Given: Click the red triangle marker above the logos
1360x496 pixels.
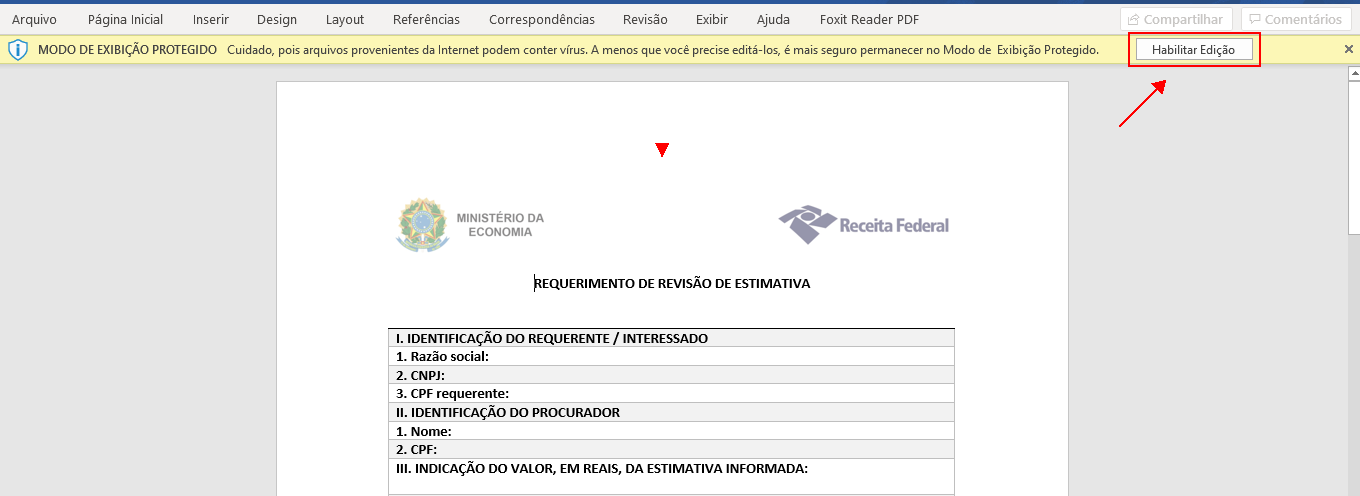Looking at the screenshot, I should click(x=661, y=150).
